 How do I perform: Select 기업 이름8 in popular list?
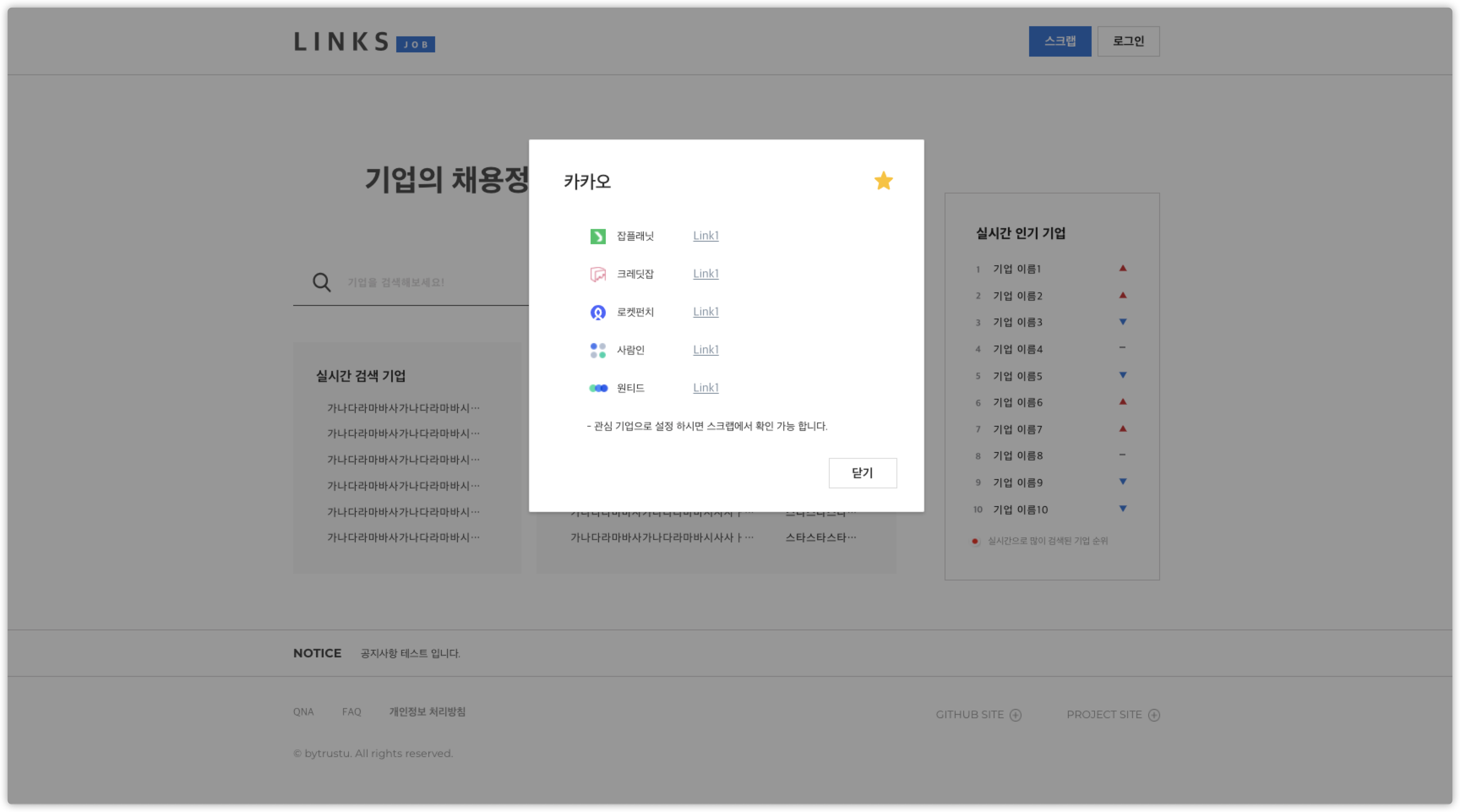pyautogui.click(x=1017, y=456)
